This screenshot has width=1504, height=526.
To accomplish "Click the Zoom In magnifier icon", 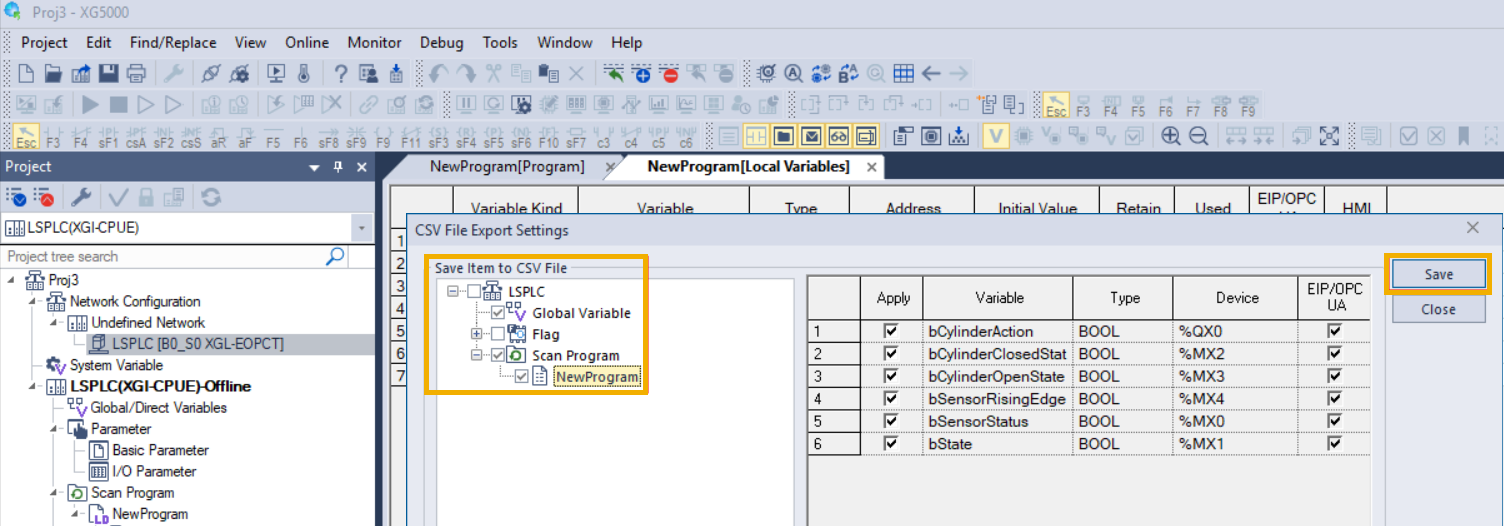I will (1171, 136).
